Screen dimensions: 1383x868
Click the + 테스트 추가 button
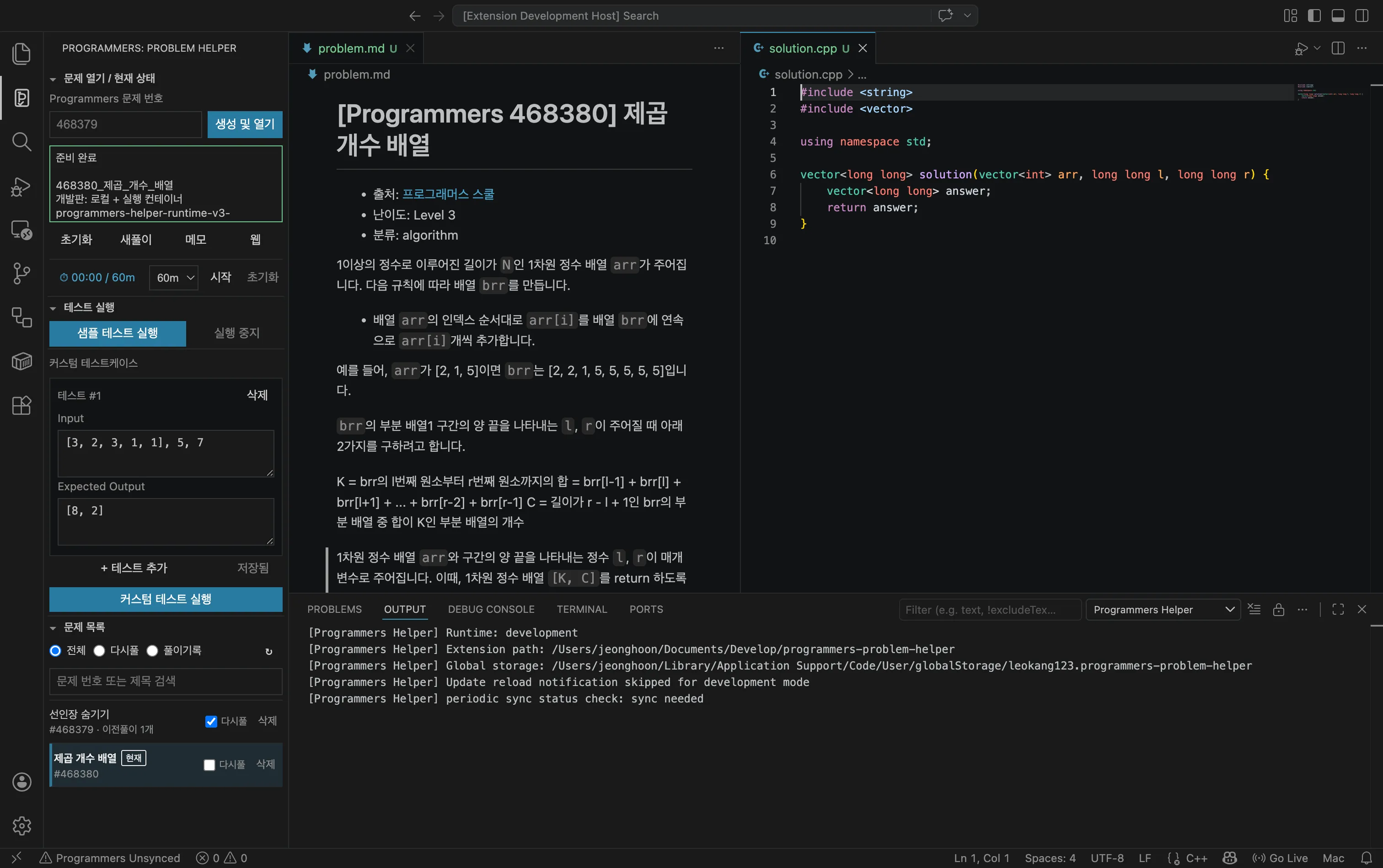pyautogui.click(x=134, y=568)
